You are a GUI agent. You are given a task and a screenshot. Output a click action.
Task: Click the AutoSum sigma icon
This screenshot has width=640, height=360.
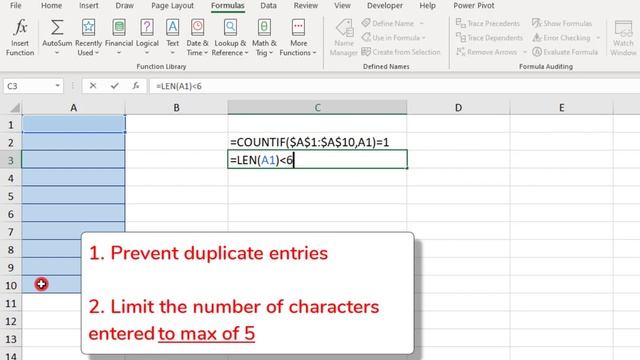[57, 28]
